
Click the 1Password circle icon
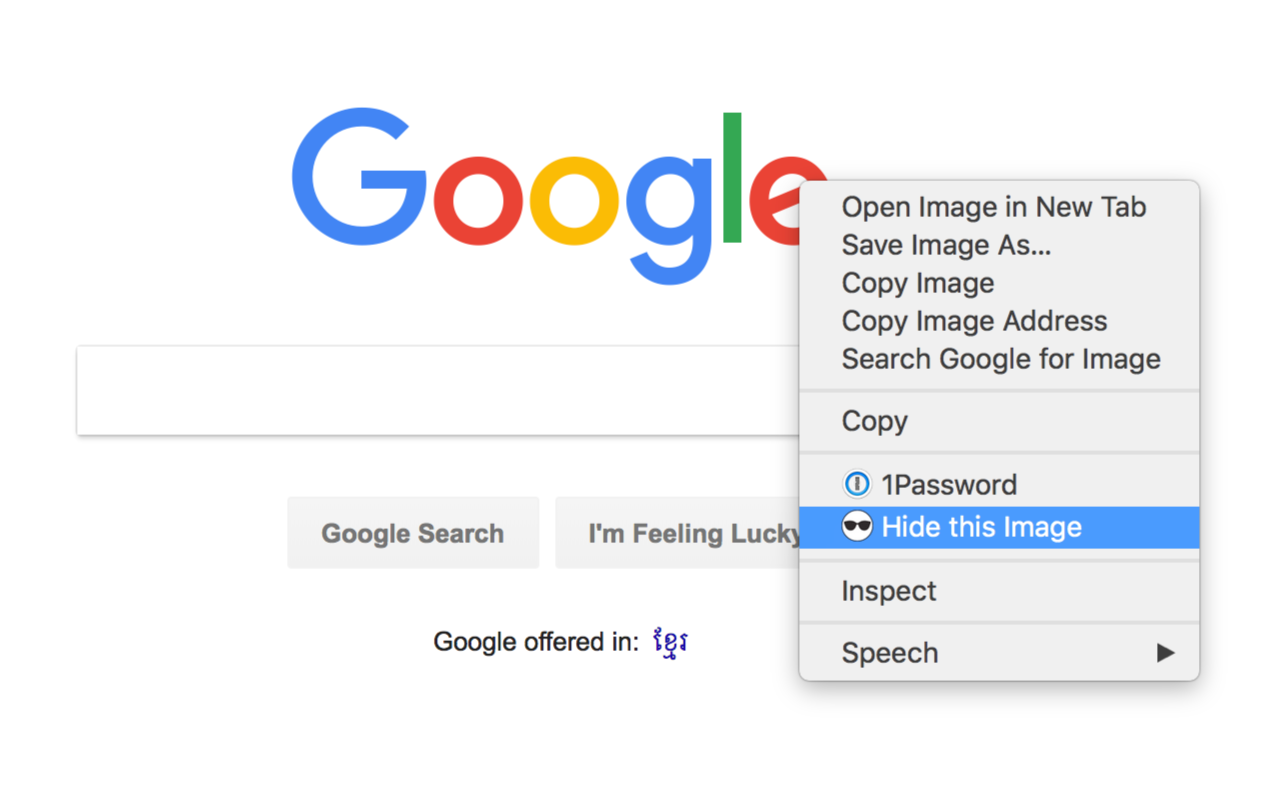[858, 484]
